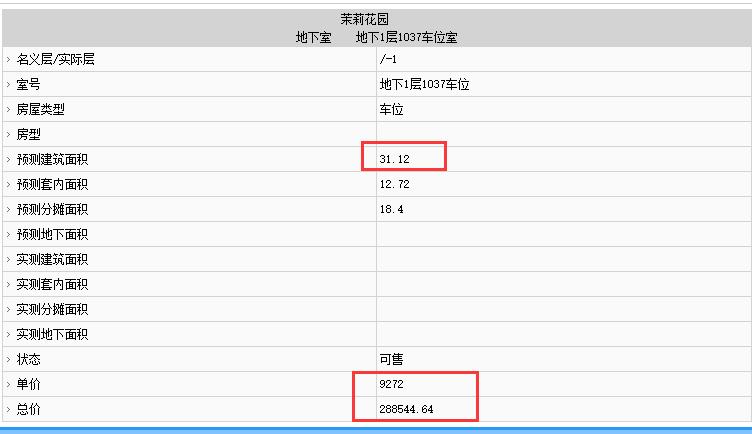Select the 房屋类型 label

[x=40, y=109]
